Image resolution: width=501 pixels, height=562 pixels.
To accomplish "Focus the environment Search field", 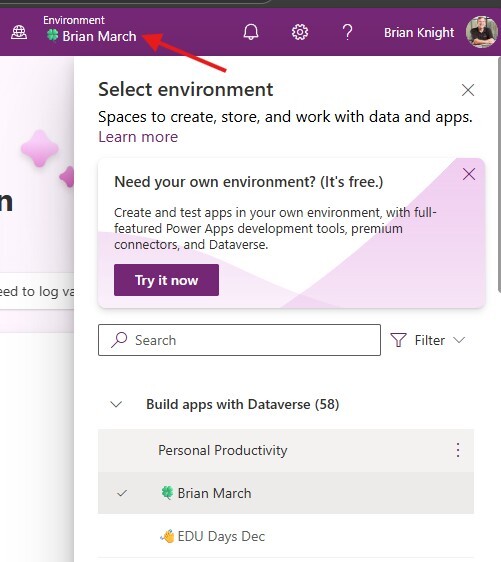I will click(x=239, y=340).
